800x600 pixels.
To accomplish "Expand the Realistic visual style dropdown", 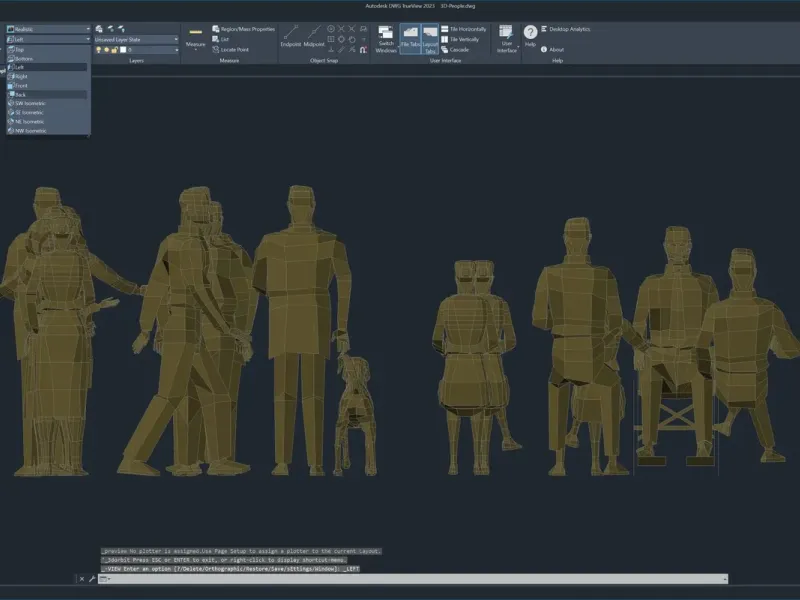I will pos(48,29).
